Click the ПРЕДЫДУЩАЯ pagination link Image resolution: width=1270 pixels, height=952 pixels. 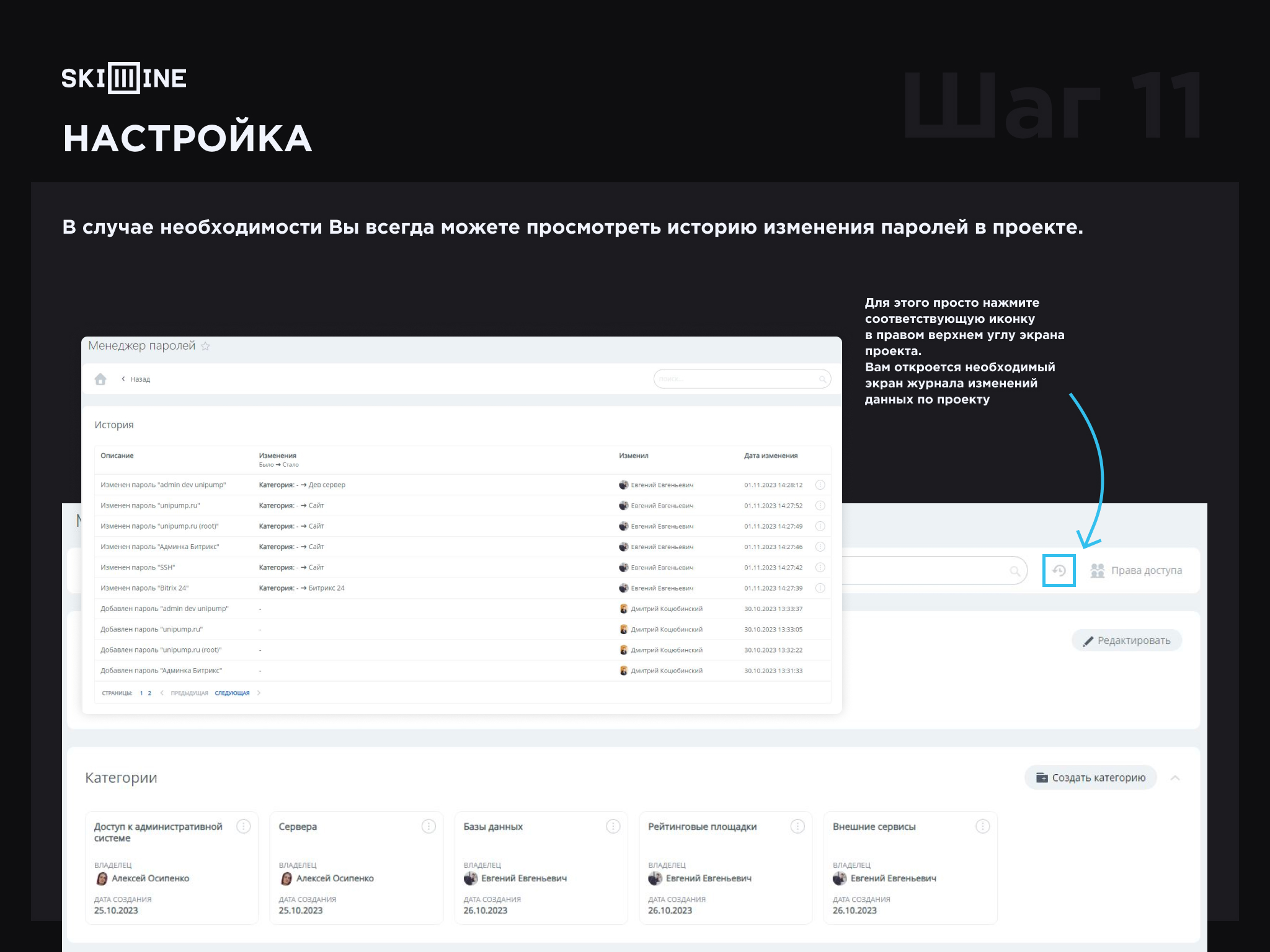click(x=189, y=693)
